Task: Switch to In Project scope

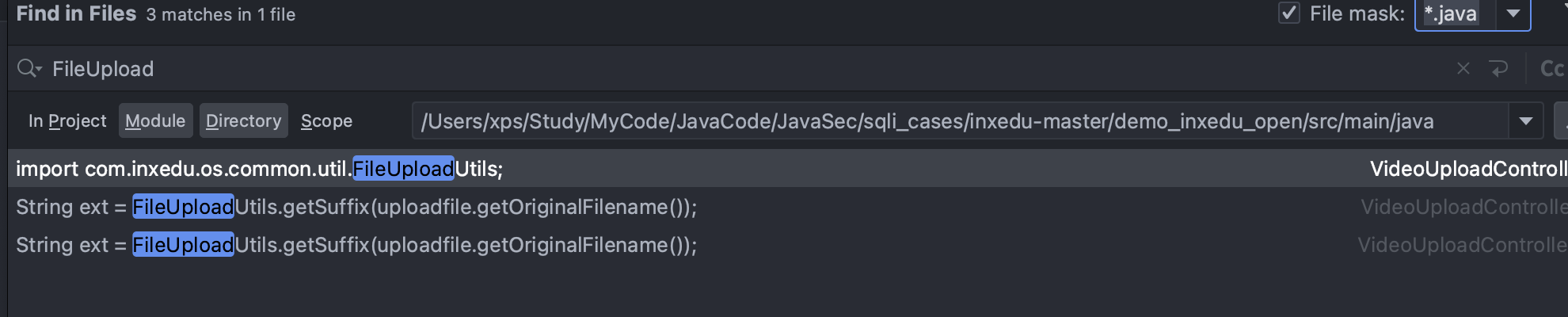Action: tap(67, 121)
